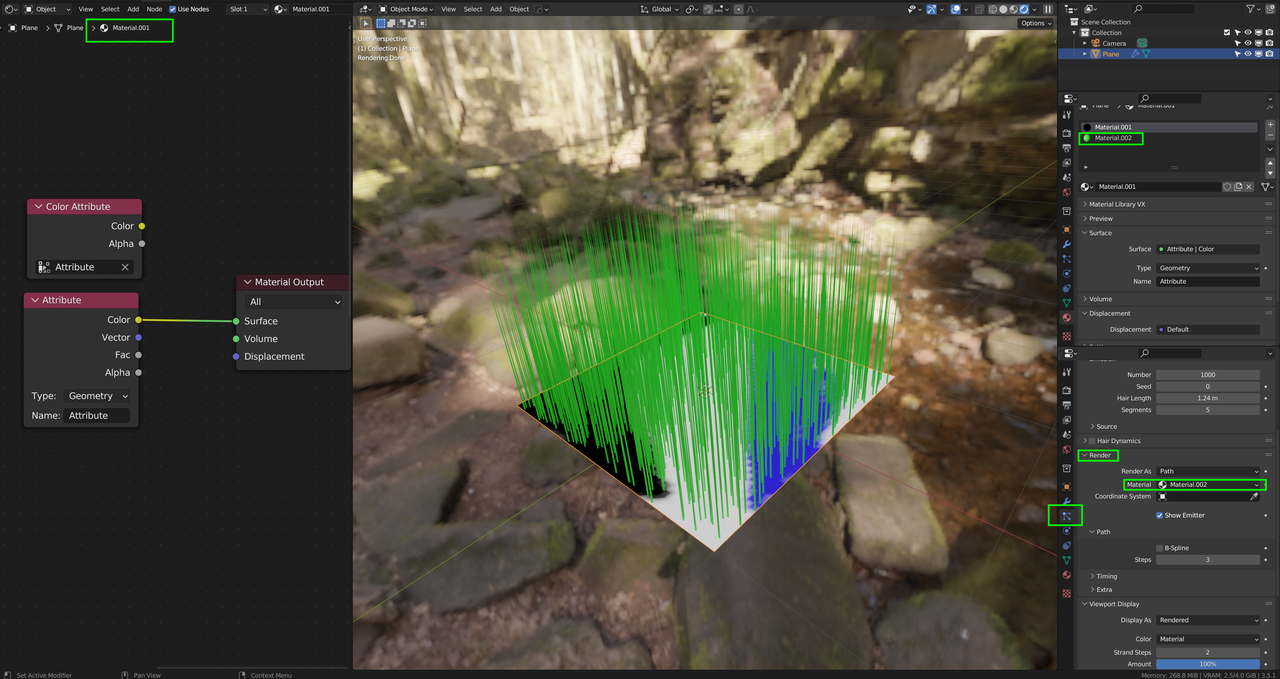Collapse the Render panel
Viewport: 1280px width, 679px height.
(x=1097, y=455)
